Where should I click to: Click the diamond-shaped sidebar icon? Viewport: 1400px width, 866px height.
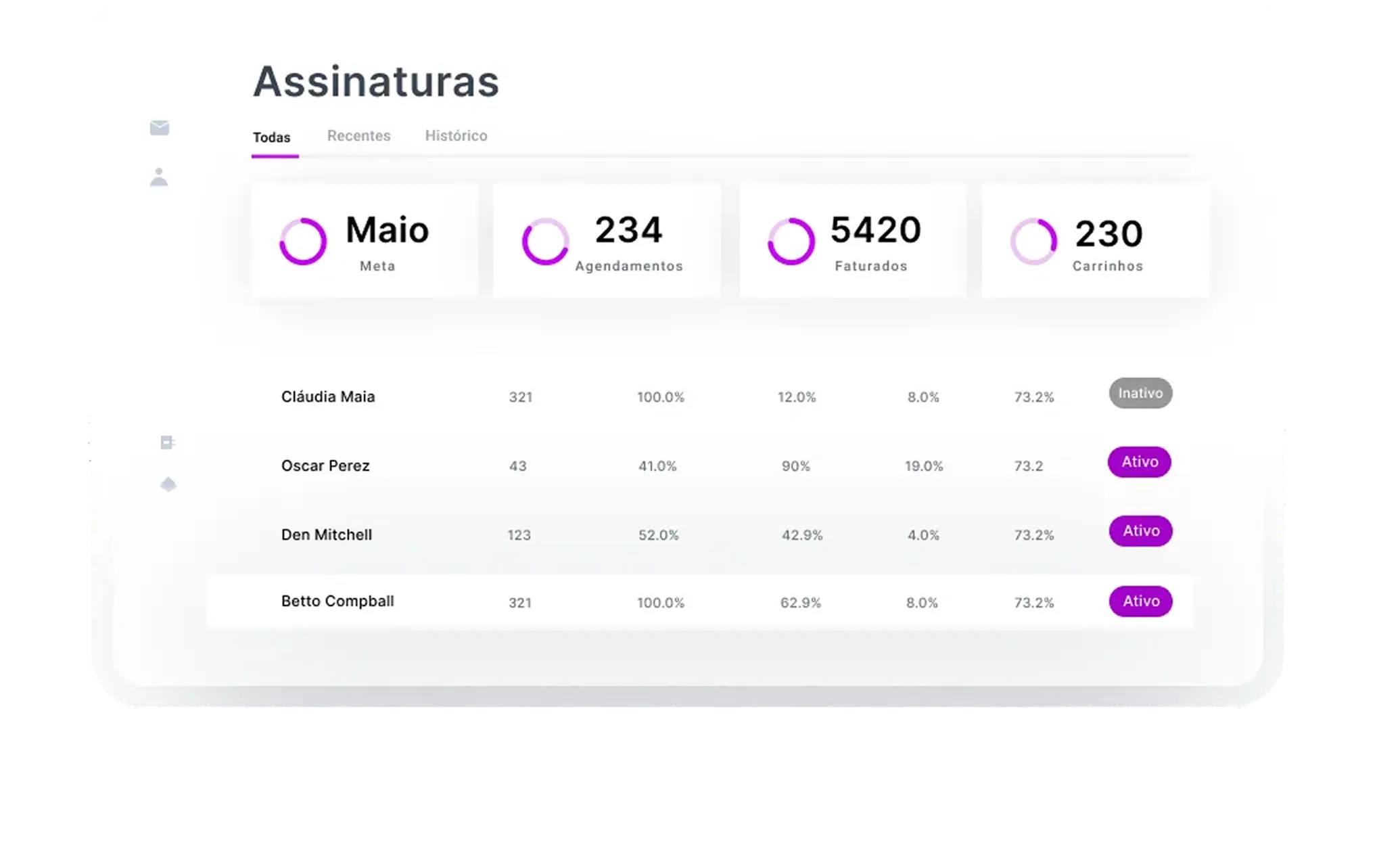tap(168, 484)
